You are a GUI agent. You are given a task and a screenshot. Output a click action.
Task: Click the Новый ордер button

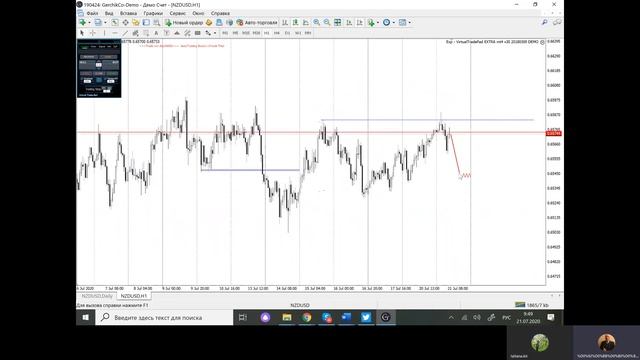pyautogui.click(x=184, y=22)
